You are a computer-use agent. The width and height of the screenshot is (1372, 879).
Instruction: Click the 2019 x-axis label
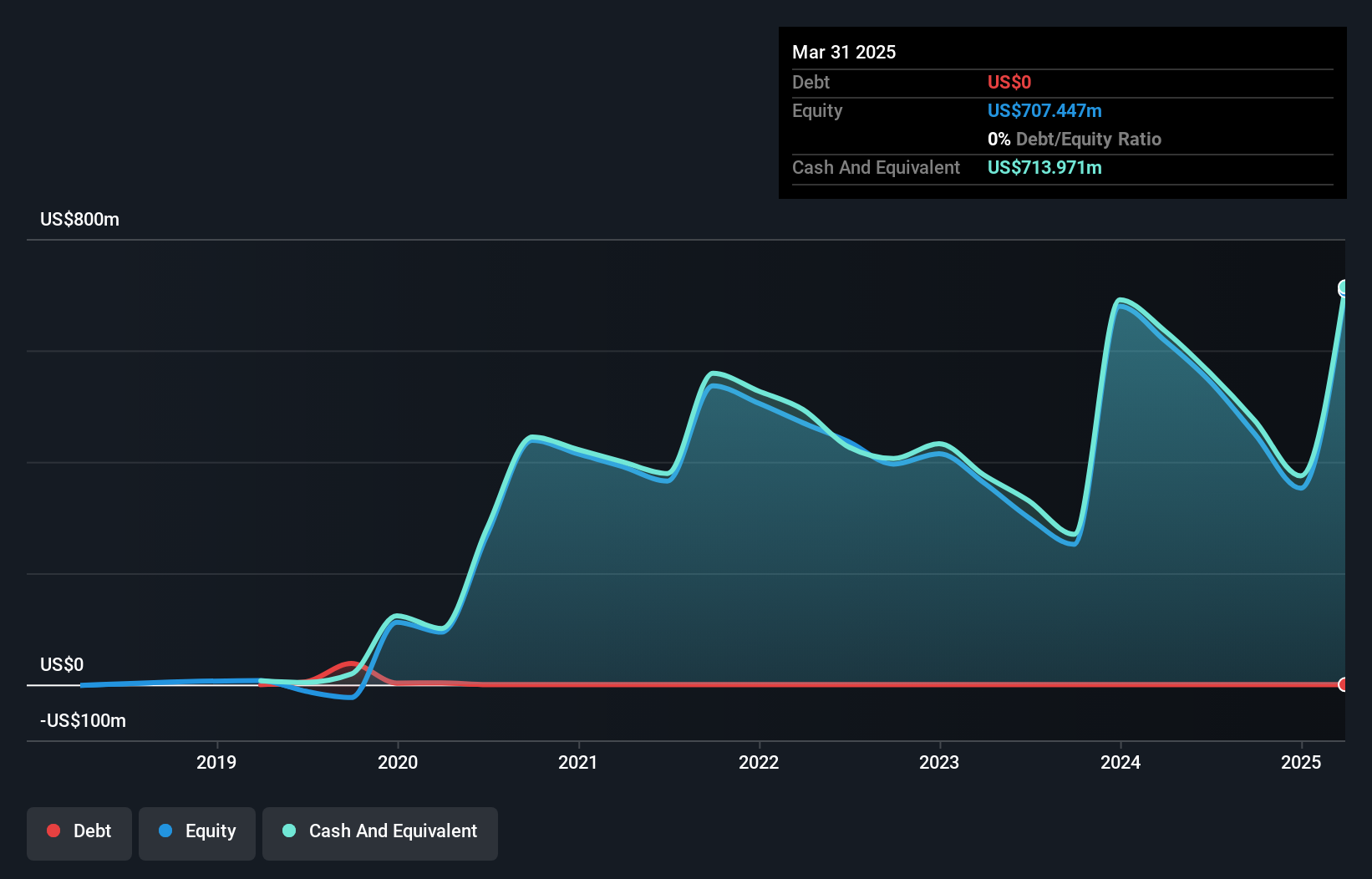click(216, 762)
